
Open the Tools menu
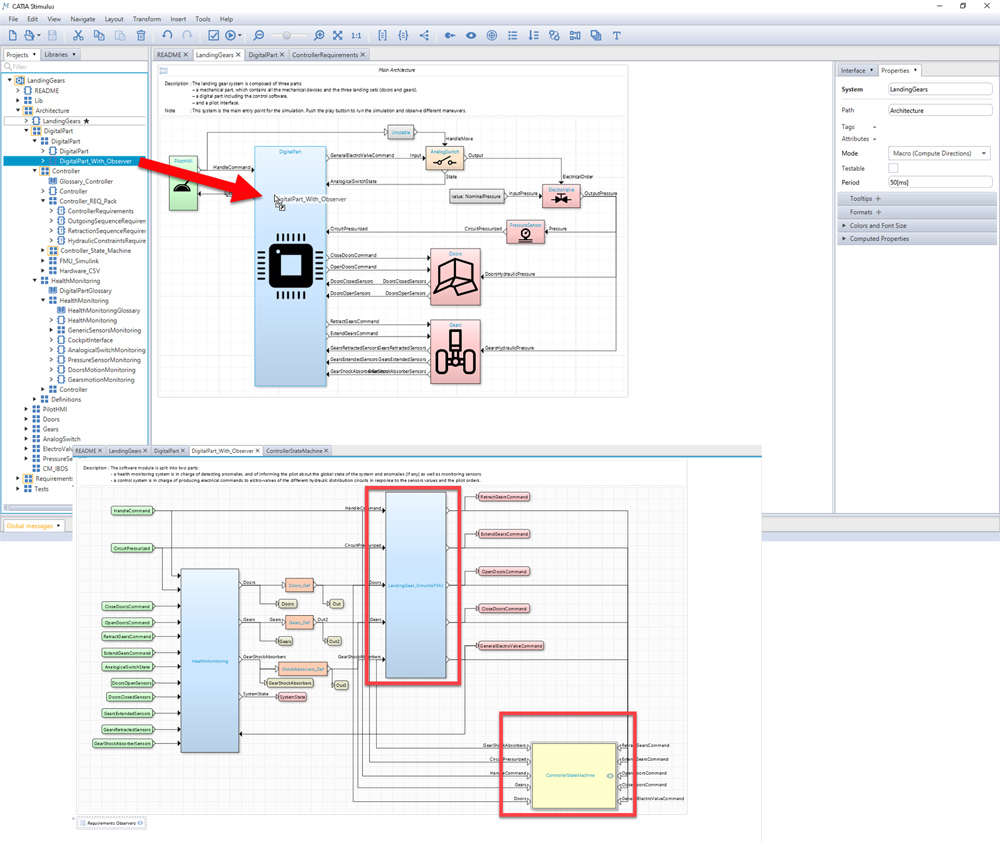coord(203,19)
